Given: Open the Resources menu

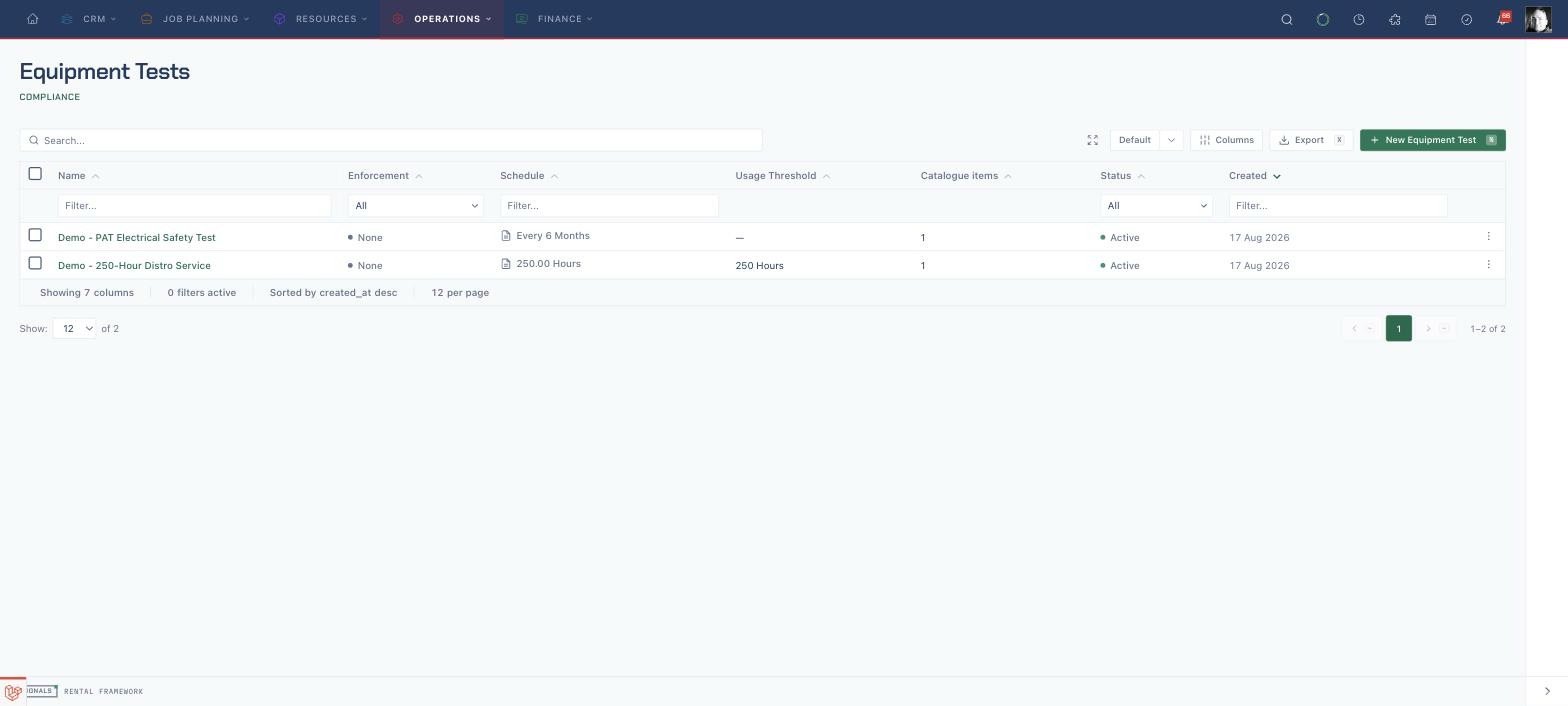Looking at the screenshot, I should pos(321,19).
